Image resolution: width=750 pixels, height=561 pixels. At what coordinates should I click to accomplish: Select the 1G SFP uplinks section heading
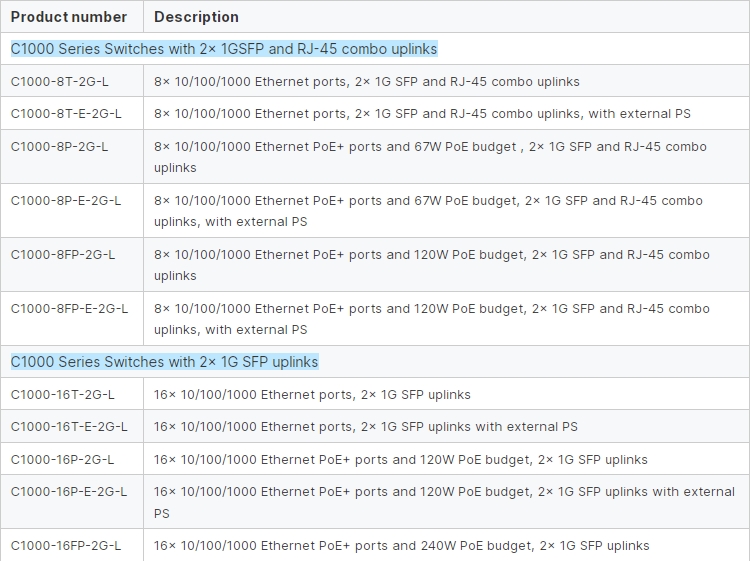(x=164, y=362)
